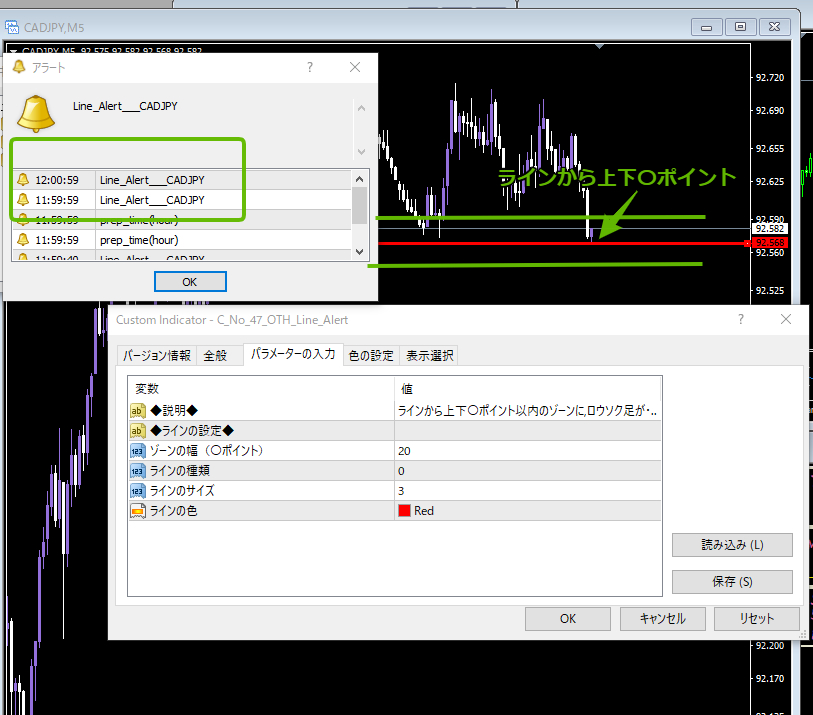
Task: Click the ゾーンの幅 integer parameter icon
Action: pyautogui.click(x=137, y=451)
